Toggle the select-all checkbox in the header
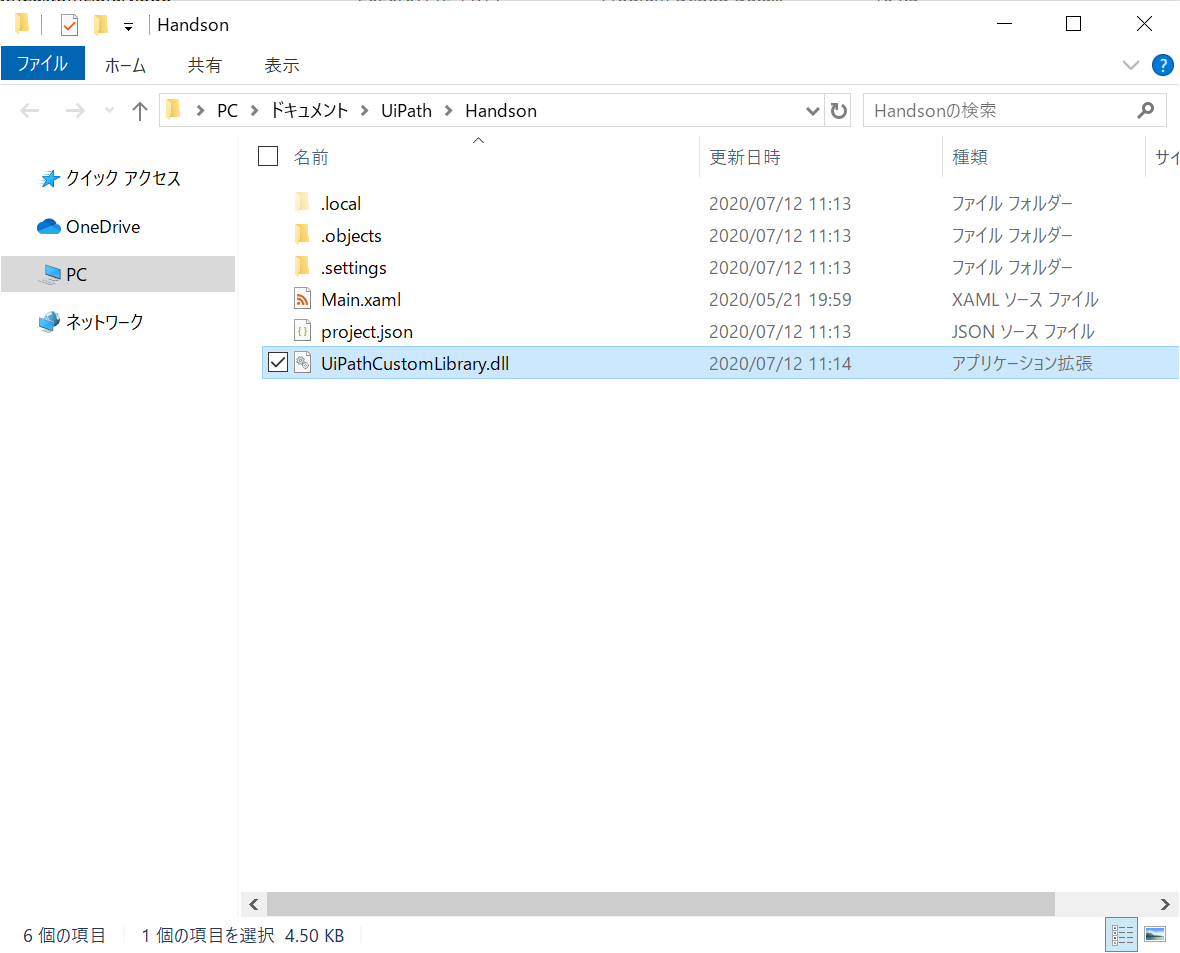 268,156
